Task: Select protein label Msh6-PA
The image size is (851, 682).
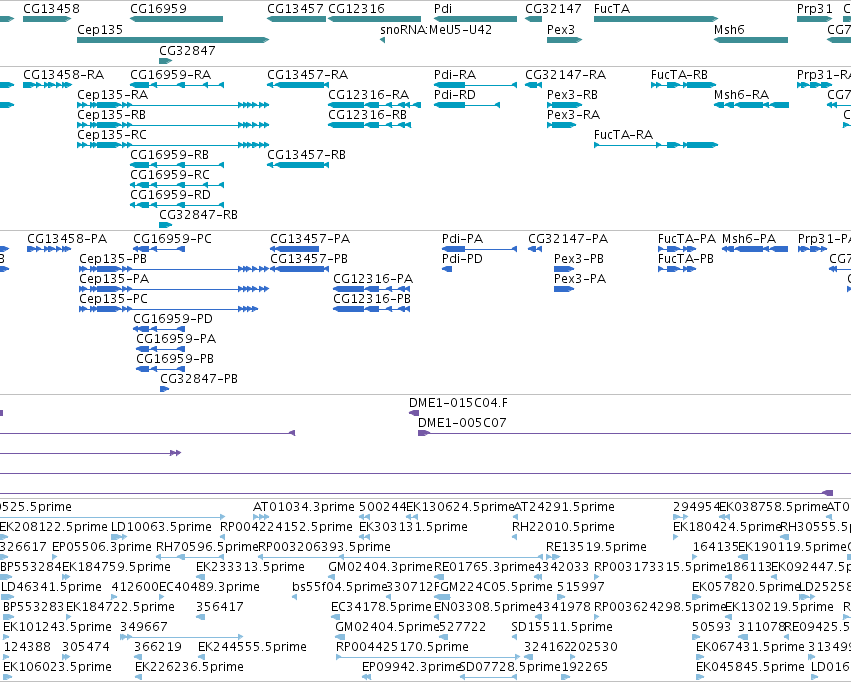Action: coord(749,239)
